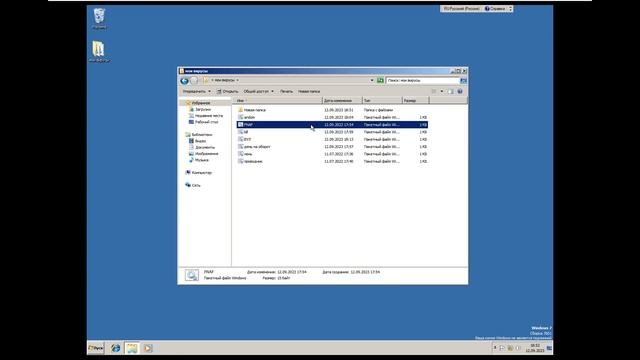Open the Общий доступ dropdown menu
The image size is (640, 360).
(259, 91)
